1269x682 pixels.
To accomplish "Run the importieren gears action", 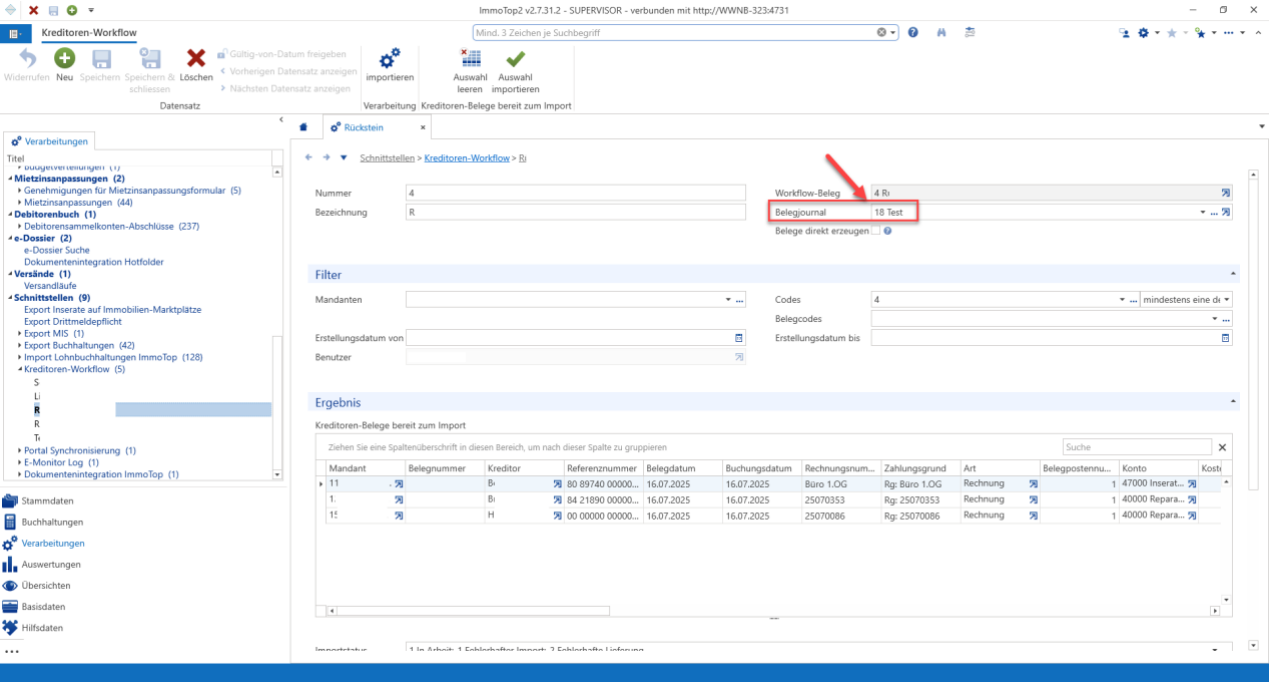I will [x=389, y=64].
